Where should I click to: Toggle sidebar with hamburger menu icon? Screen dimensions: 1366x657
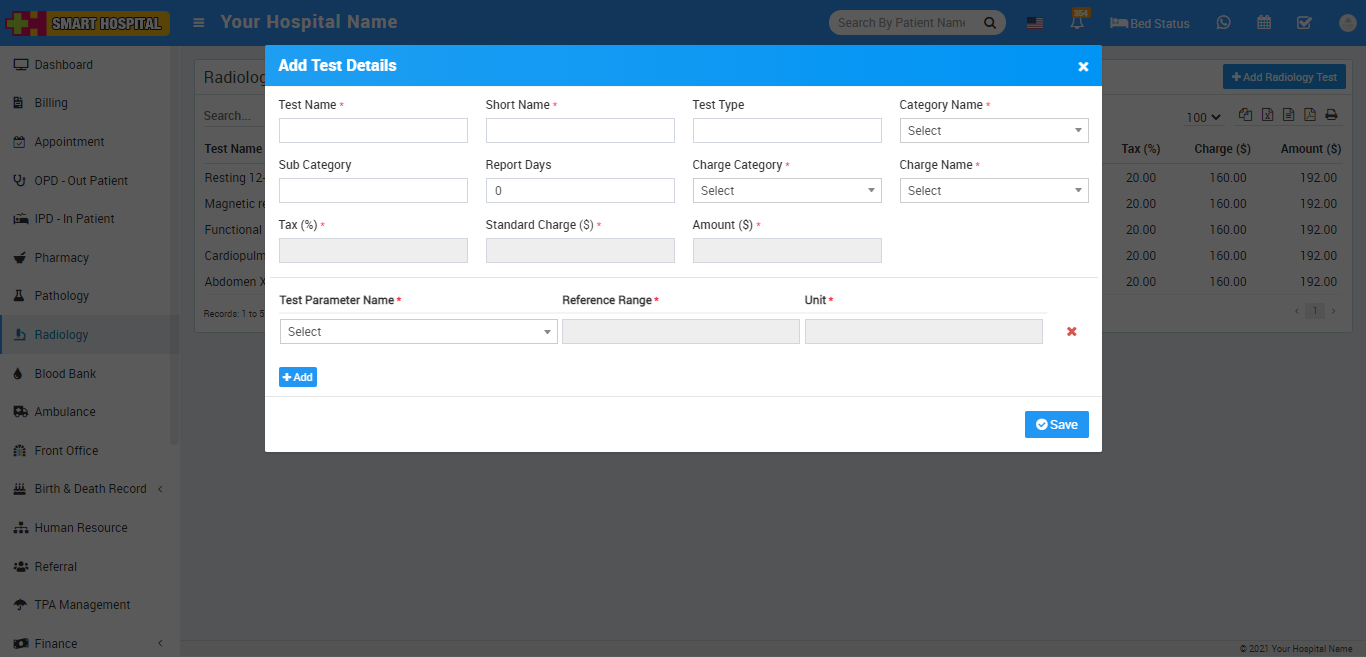[x=199, y=23]
